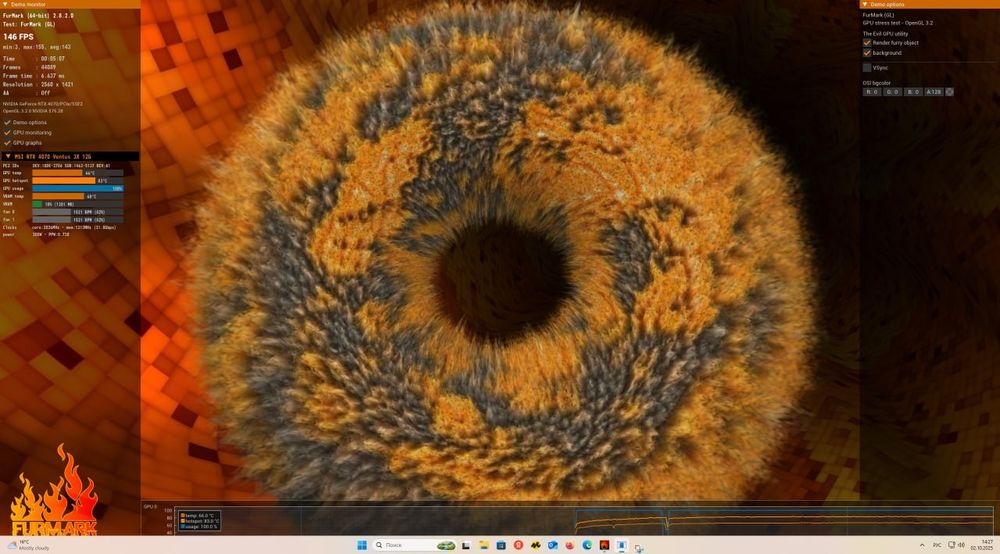Viewport: 1000px width, 554px height.
Task: Click the GPU 0 graph legend box
Action: [x=200, y=521]
